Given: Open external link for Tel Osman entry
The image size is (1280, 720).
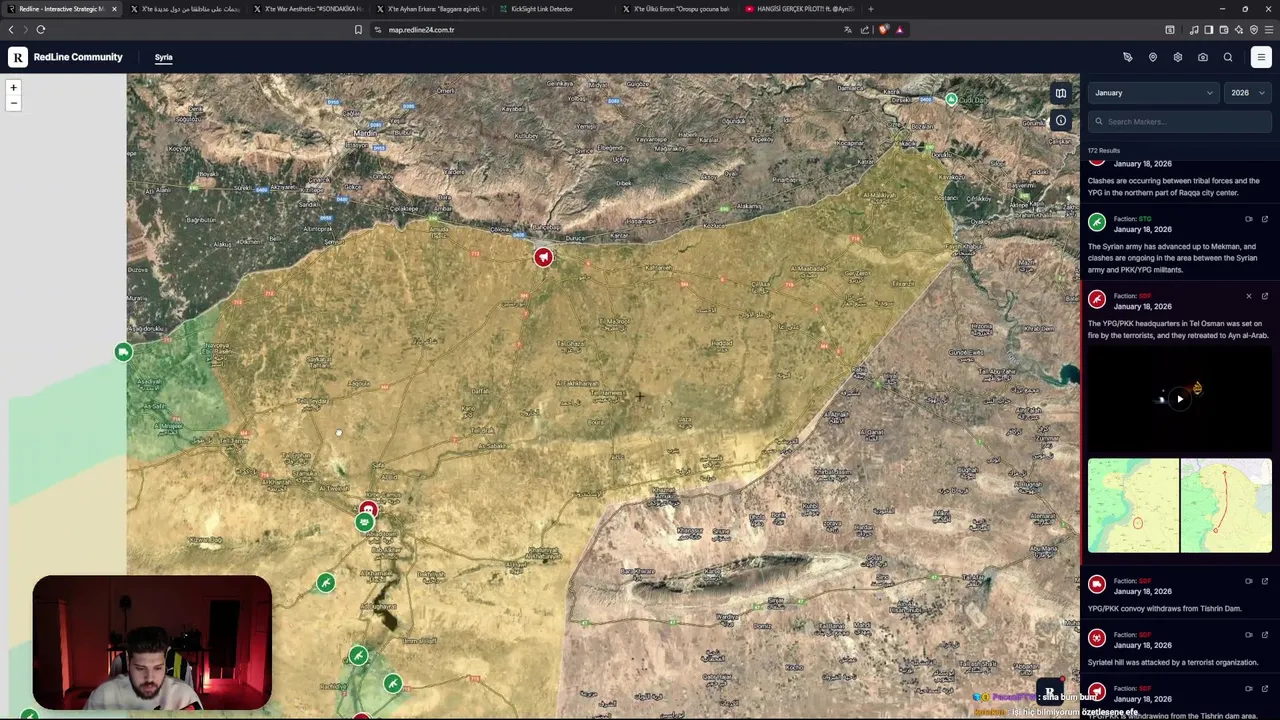Looking at the screenshot, I should tap(1265, 296).
